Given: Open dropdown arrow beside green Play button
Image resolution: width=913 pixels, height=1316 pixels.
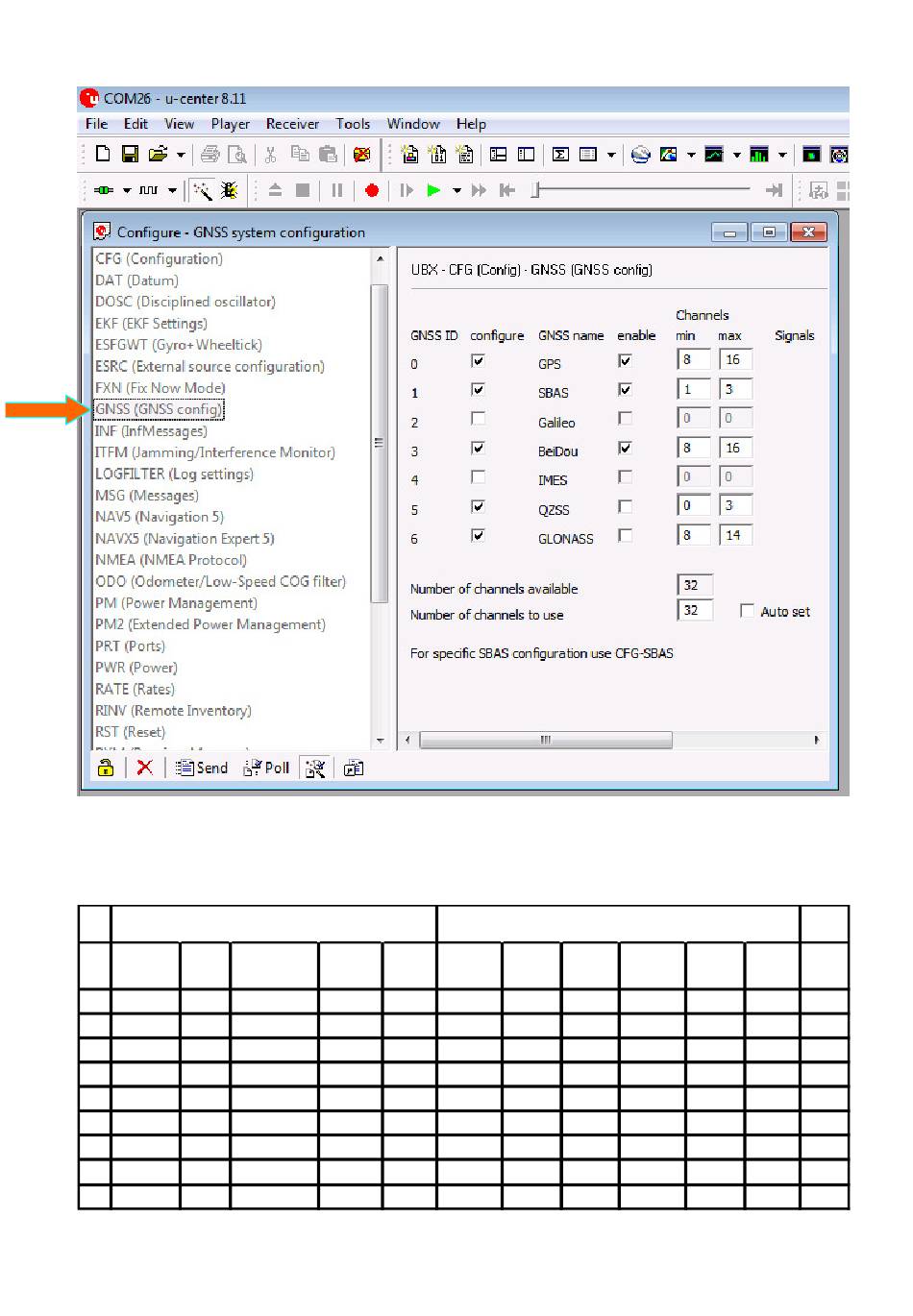Looking at the screenshot, I should click(456, 190).
